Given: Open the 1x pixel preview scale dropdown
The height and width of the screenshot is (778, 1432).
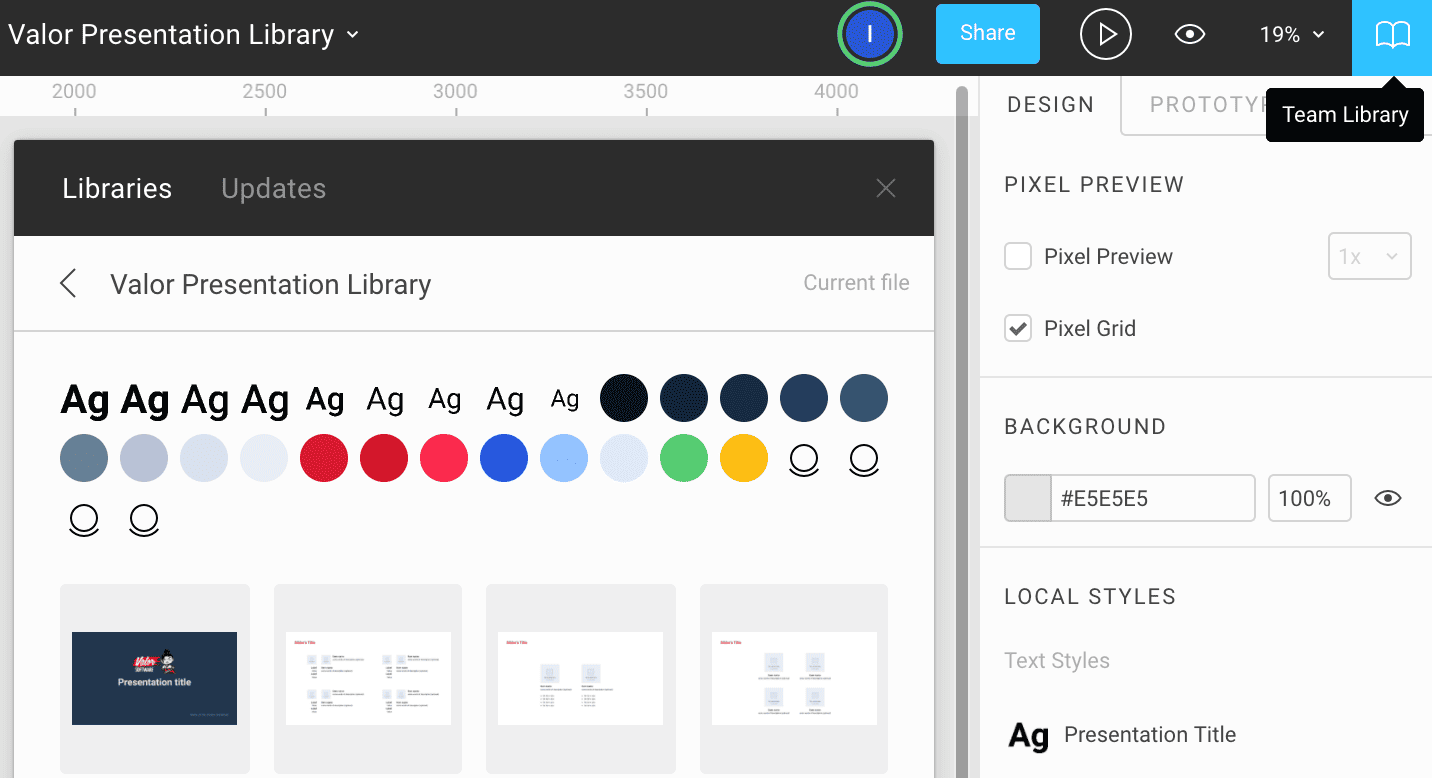Looking at the screenshot, I should coord(1369,256).
